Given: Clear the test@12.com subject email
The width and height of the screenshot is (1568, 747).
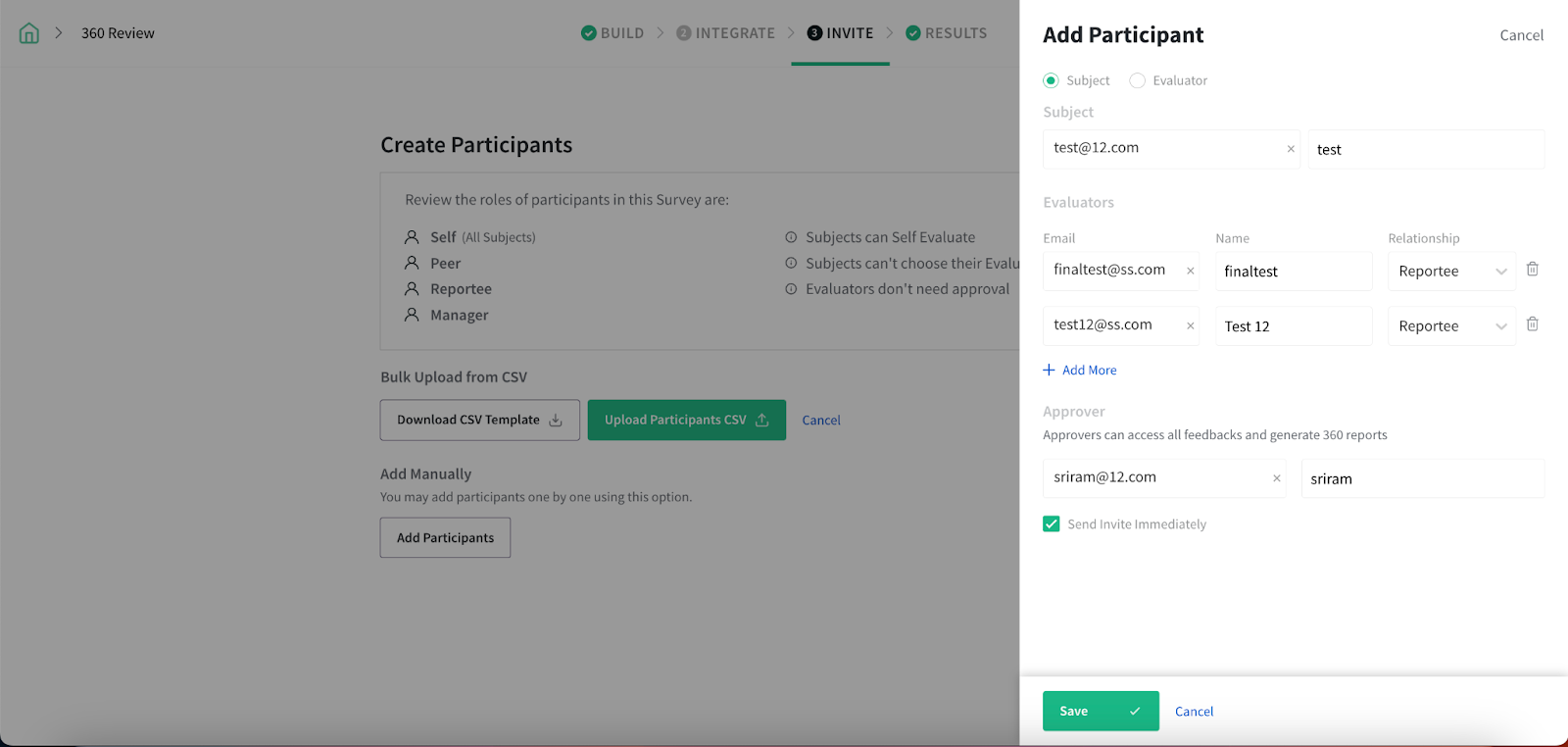Looking at the screenshot, I should (x=1291, y=149).
